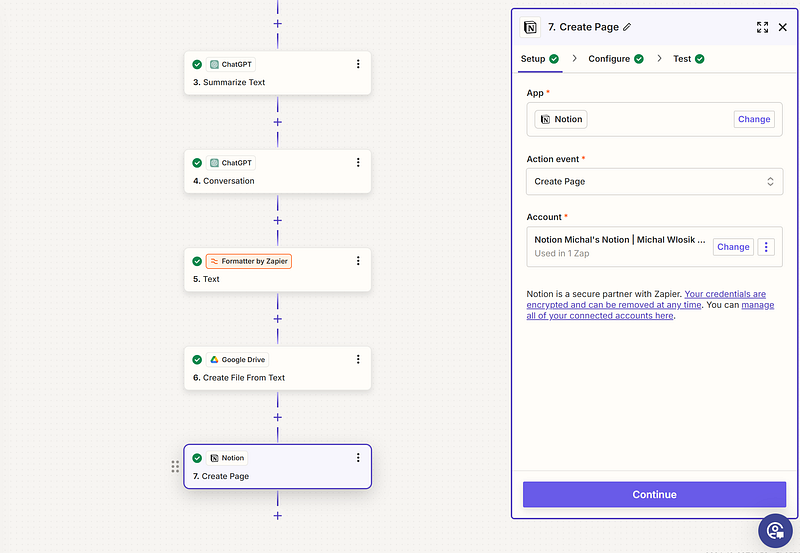Change the connected Notion account
This screenshot has height=553, width=800.
click(x=733, y=247)
